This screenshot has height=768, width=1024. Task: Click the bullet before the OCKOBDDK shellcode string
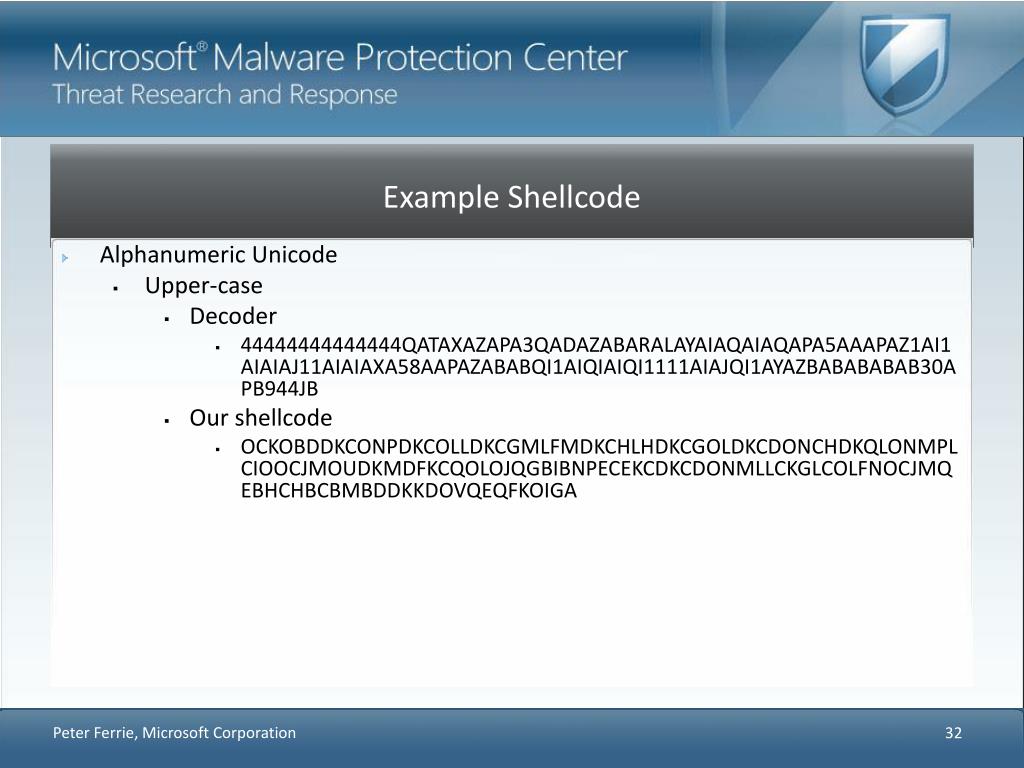coord(217,449)
